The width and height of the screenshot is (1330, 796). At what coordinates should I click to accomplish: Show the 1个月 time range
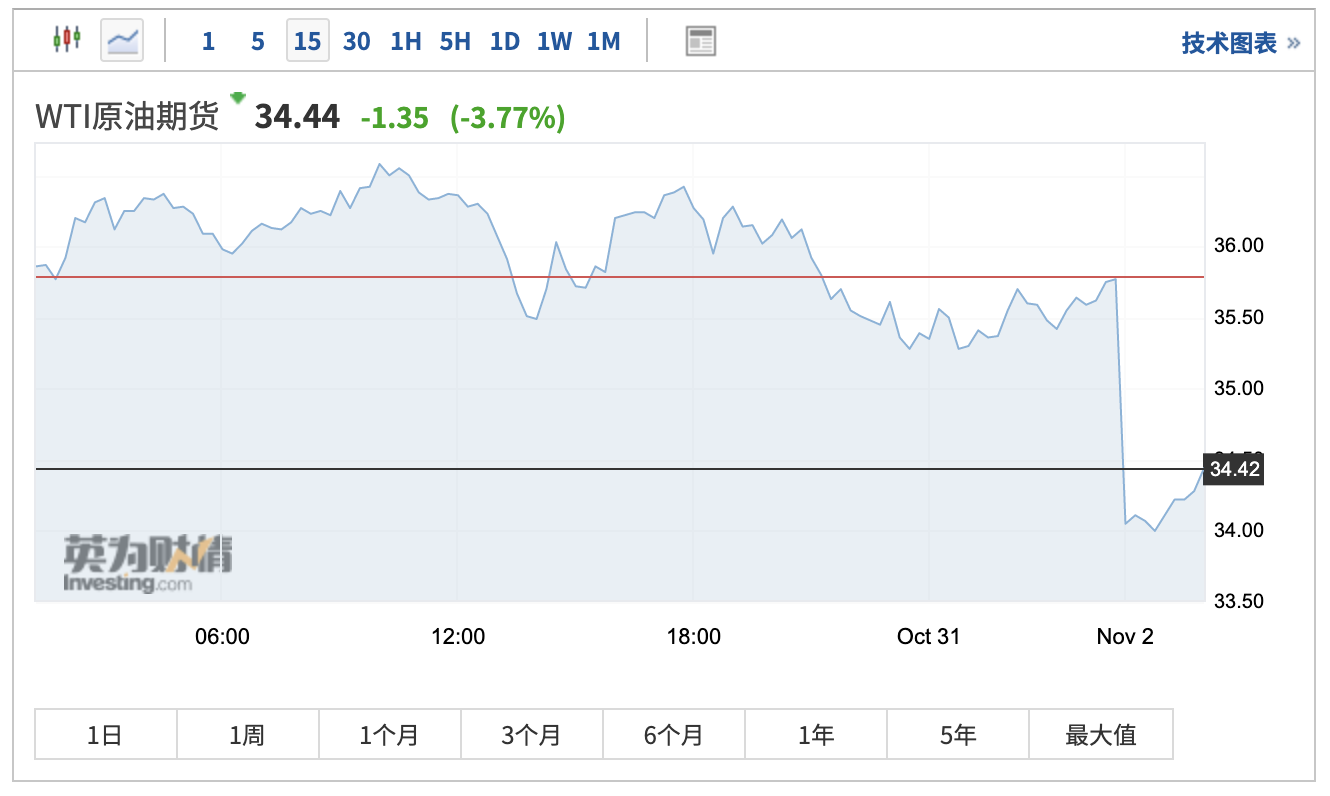pyautogui.click(x=389, y=735)
